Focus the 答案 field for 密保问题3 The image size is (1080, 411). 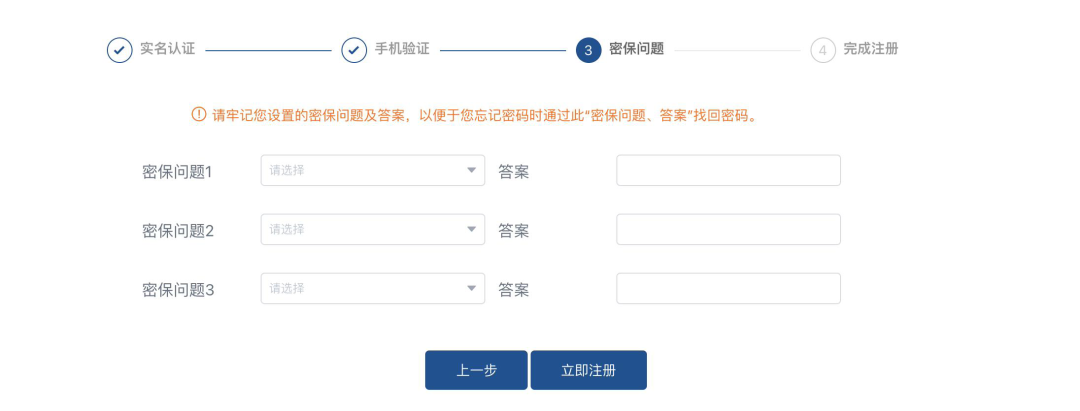pos(728,288)
